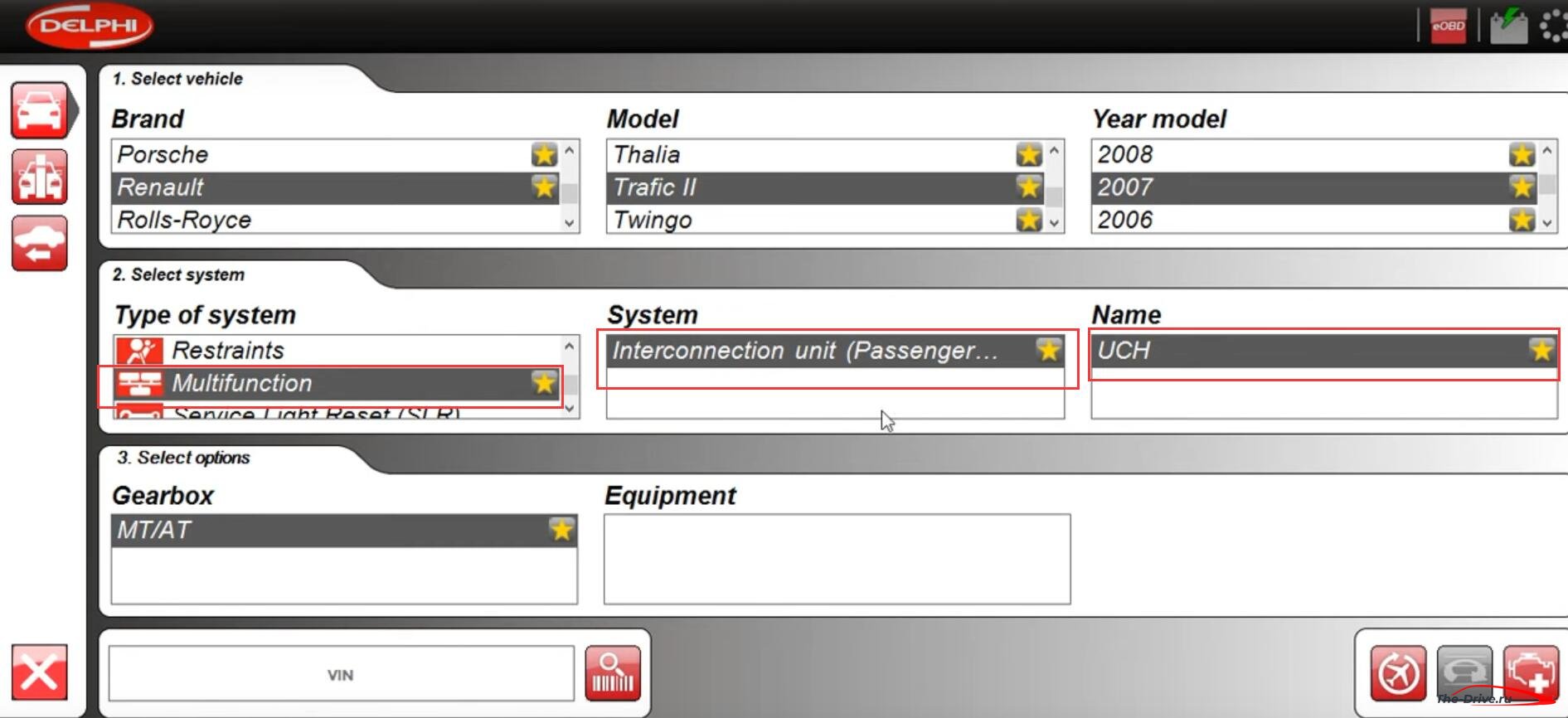The height and width of the screenshot is (718, 1568).
Task: Click the crossed-circle icon at bottom right
Action: coord(1398,673)
